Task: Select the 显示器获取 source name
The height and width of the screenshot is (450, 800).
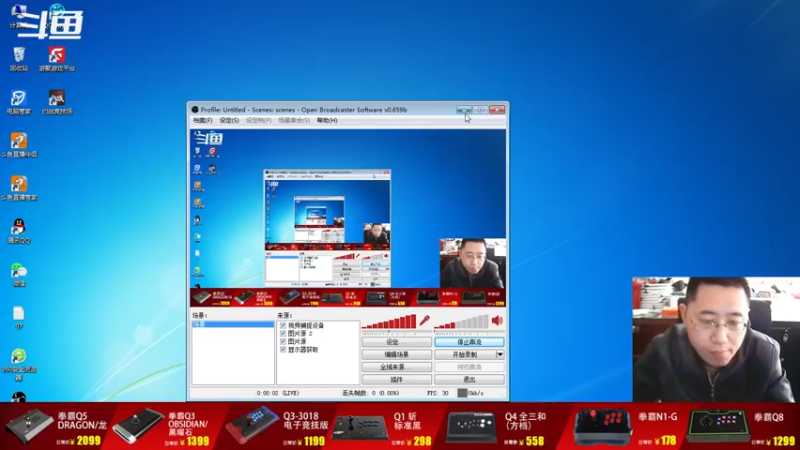Action: pyautogui.click(x=303, y=349)
